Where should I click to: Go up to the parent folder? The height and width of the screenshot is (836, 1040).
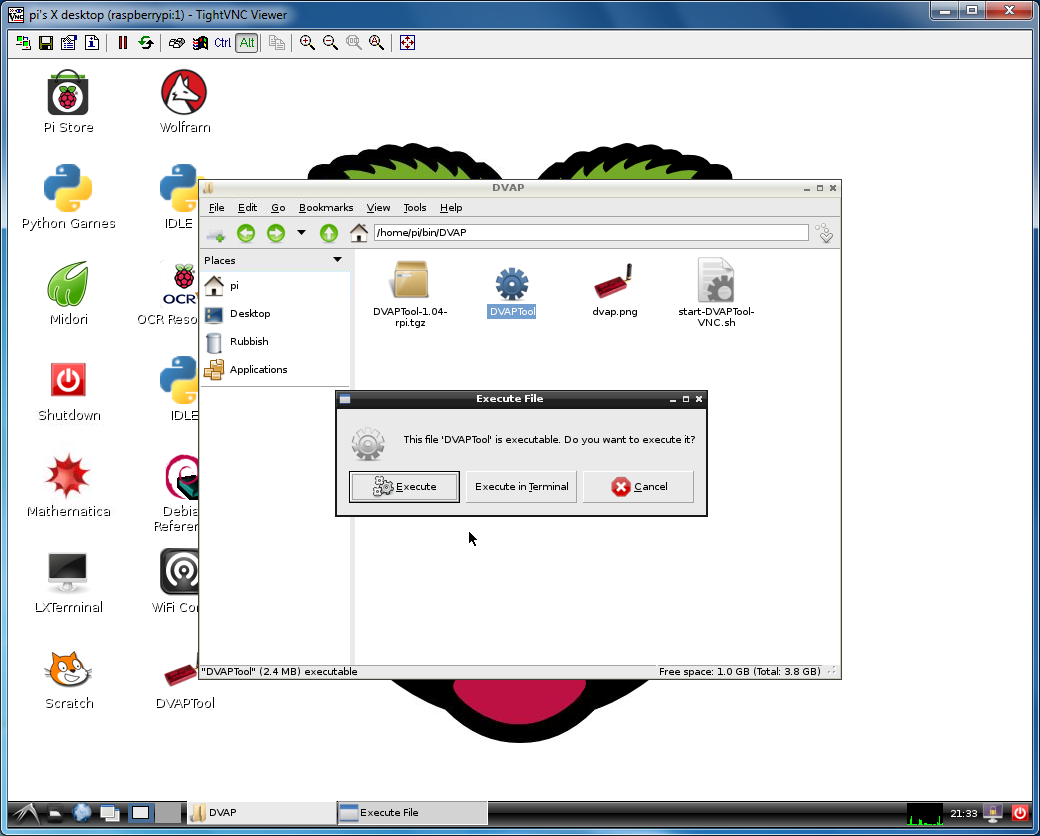(x=329, y=233)
